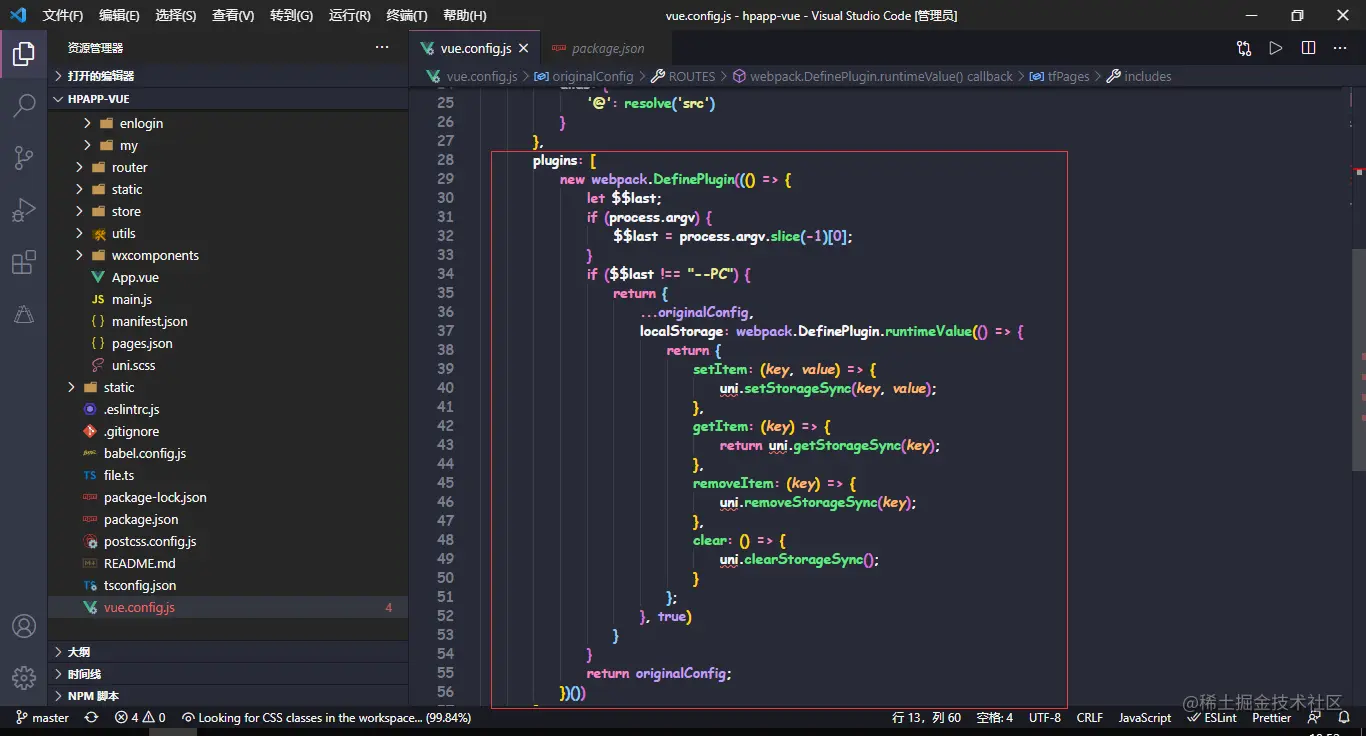Viewport: 1366px width, 736px height.
Task: Expand the wxcomponents folder
Action: 154,255
